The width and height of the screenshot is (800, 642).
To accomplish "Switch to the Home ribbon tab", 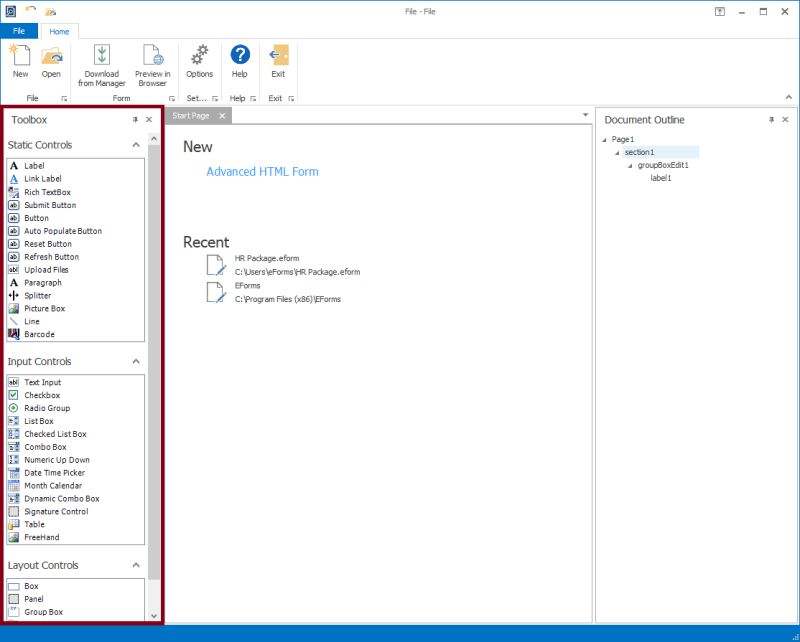I will (x=59, y=32).
